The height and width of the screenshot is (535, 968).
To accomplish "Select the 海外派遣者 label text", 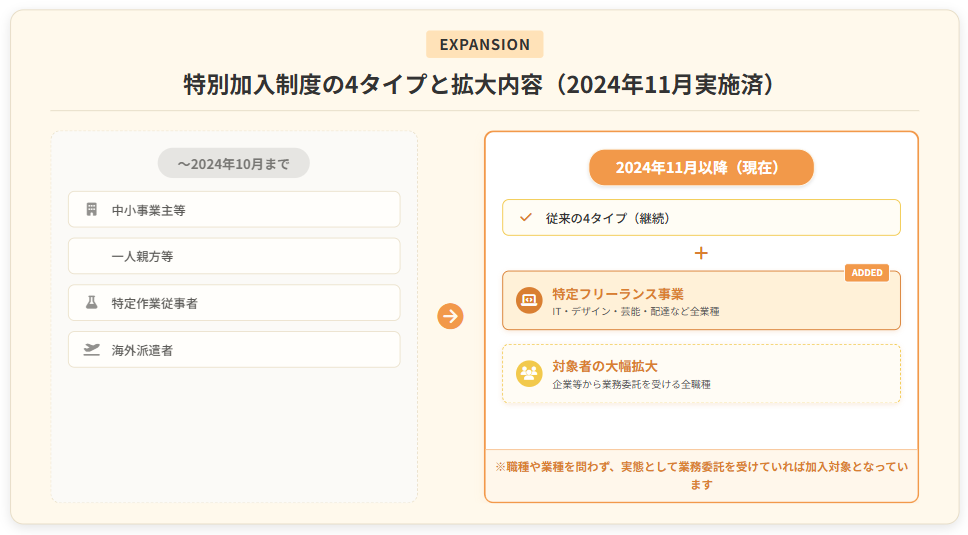I will (x=142, y=350).
